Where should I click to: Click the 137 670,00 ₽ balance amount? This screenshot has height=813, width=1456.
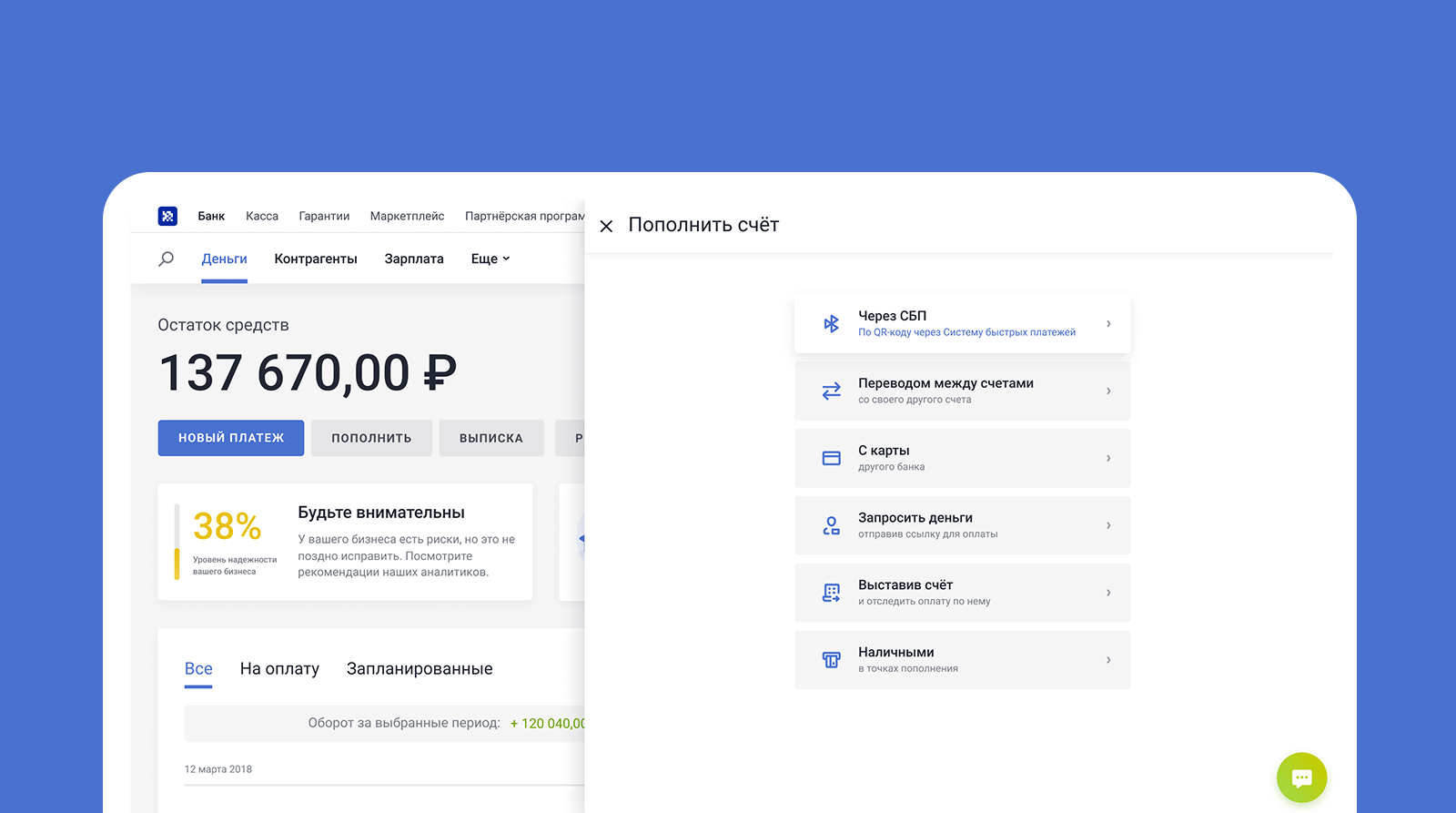coord(308,373)
